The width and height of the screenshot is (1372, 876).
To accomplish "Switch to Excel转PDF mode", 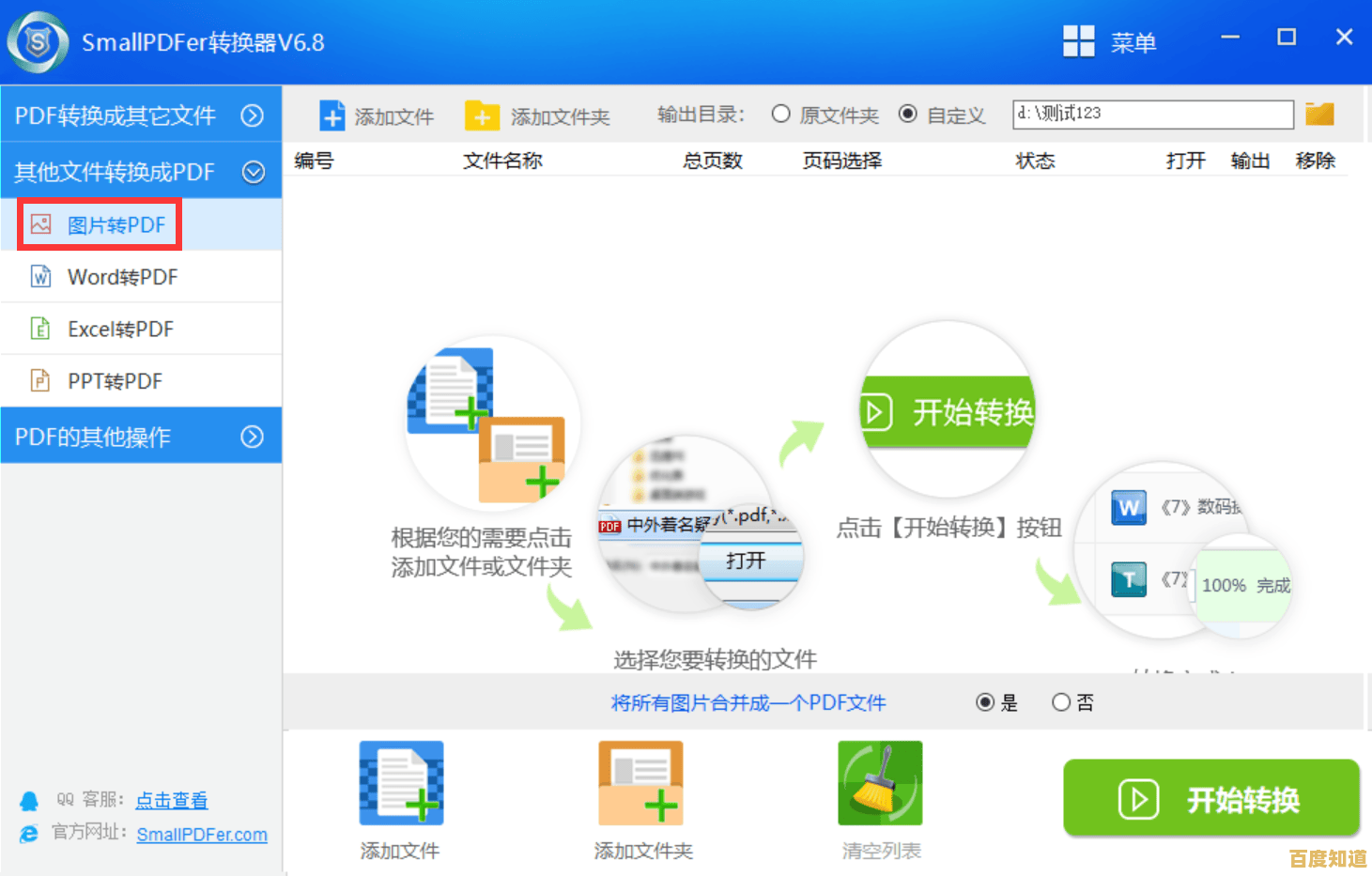I will click(x=119, y=329).
